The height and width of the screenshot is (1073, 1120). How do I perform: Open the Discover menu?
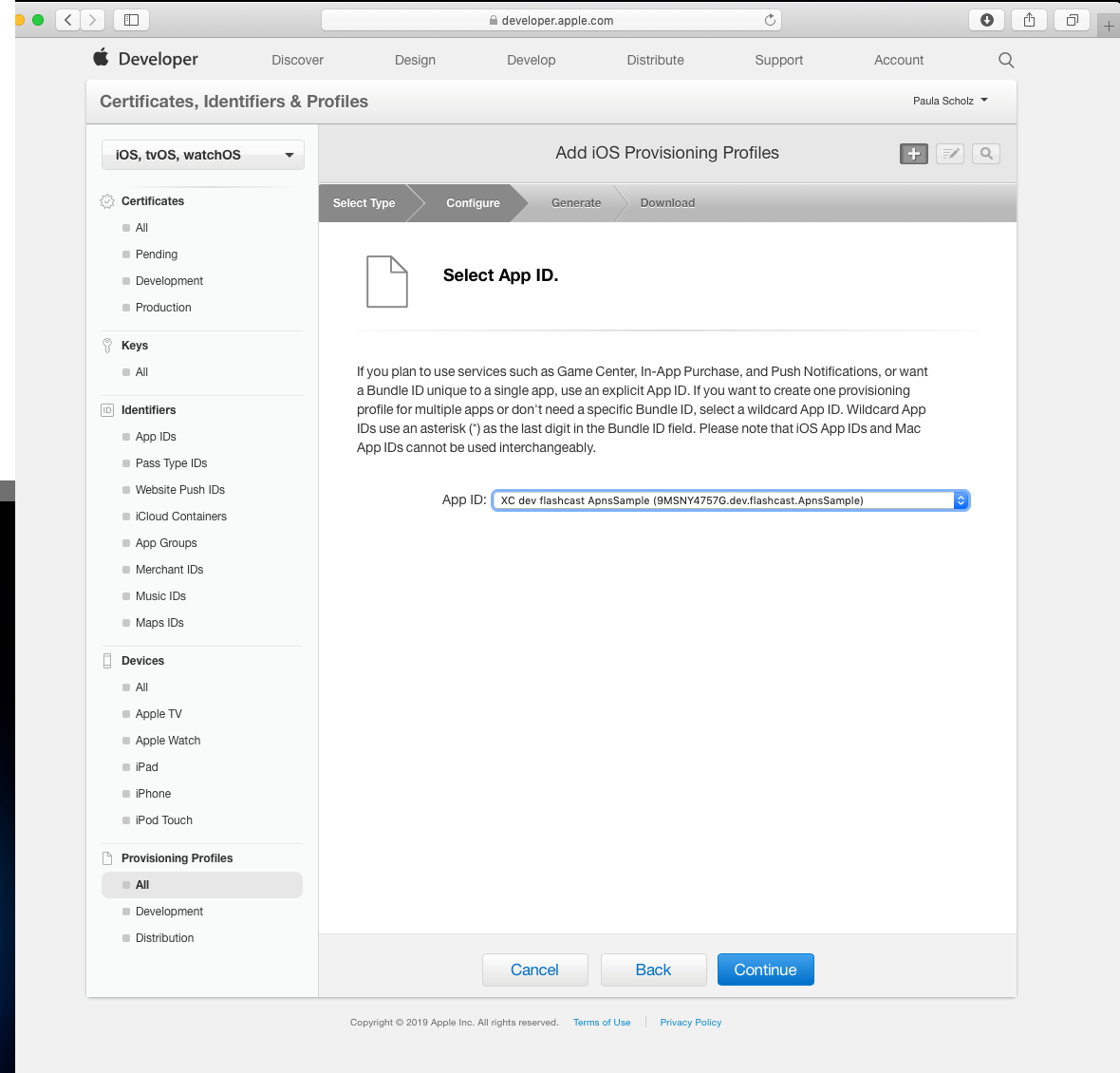click(297, 60)
